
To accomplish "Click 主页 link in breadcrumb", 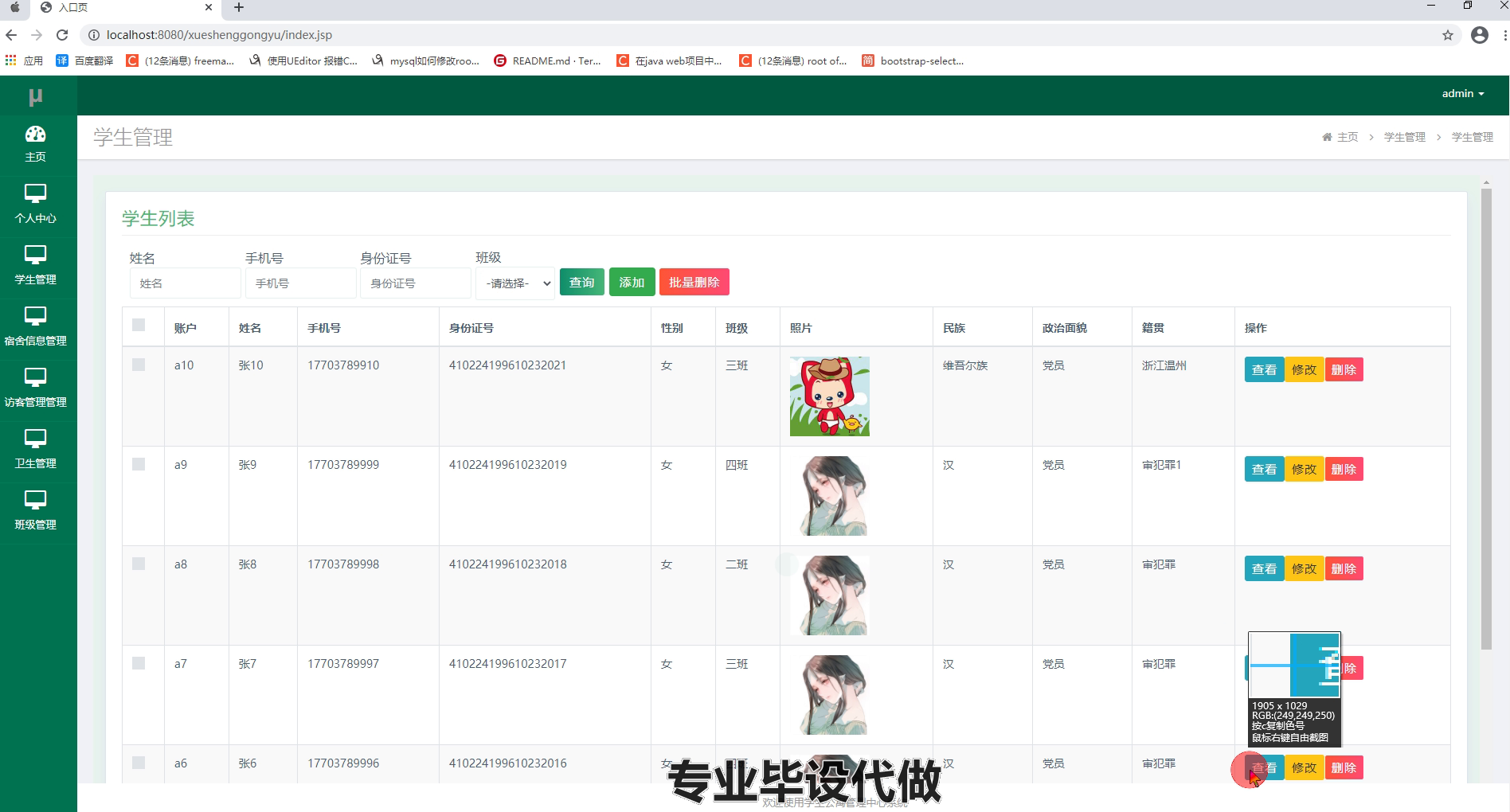I will pyautogui.click(x=1348, y=137).
